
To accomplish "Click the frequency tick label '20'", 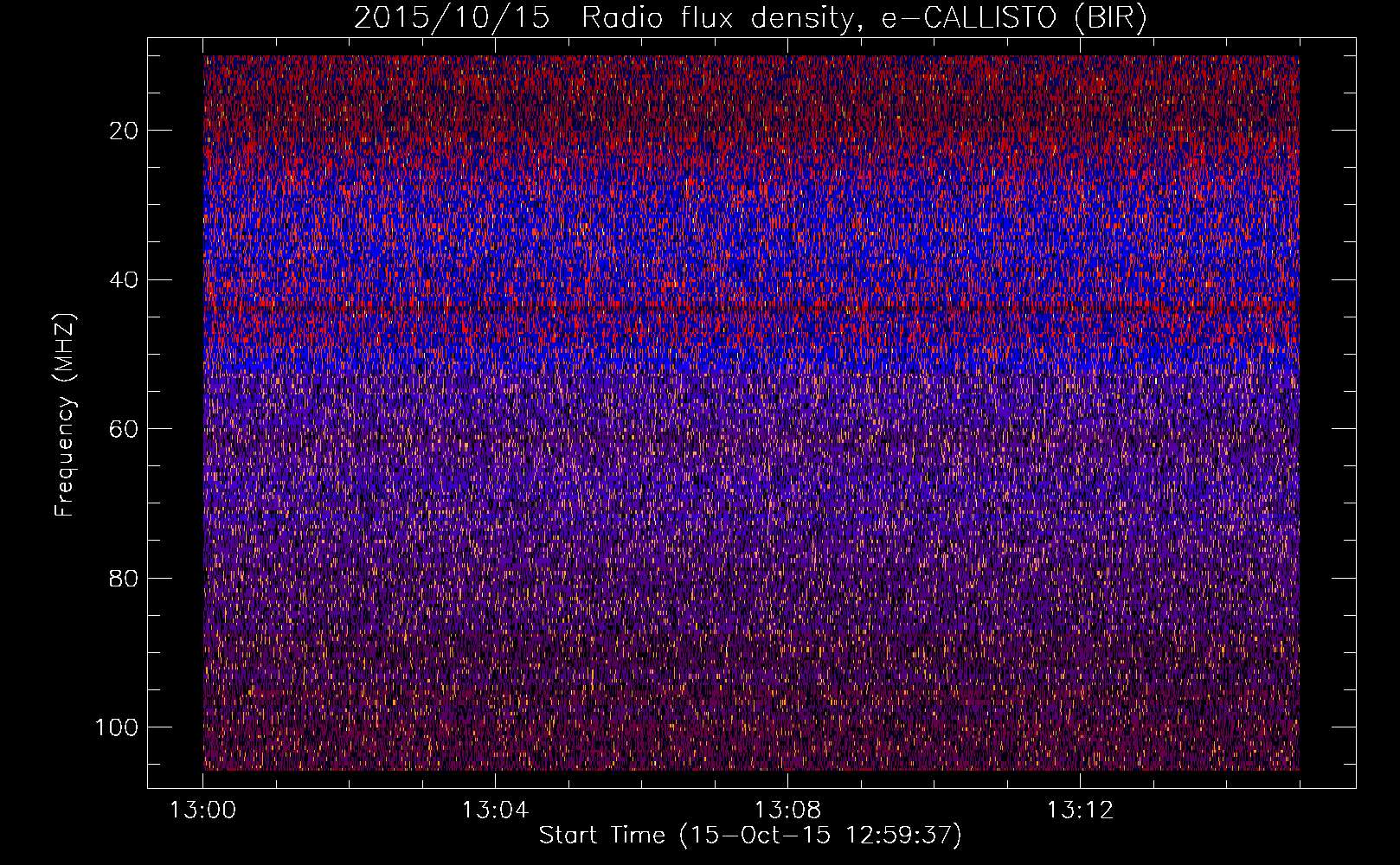I will pyautogui.click(x=125, y=131).
